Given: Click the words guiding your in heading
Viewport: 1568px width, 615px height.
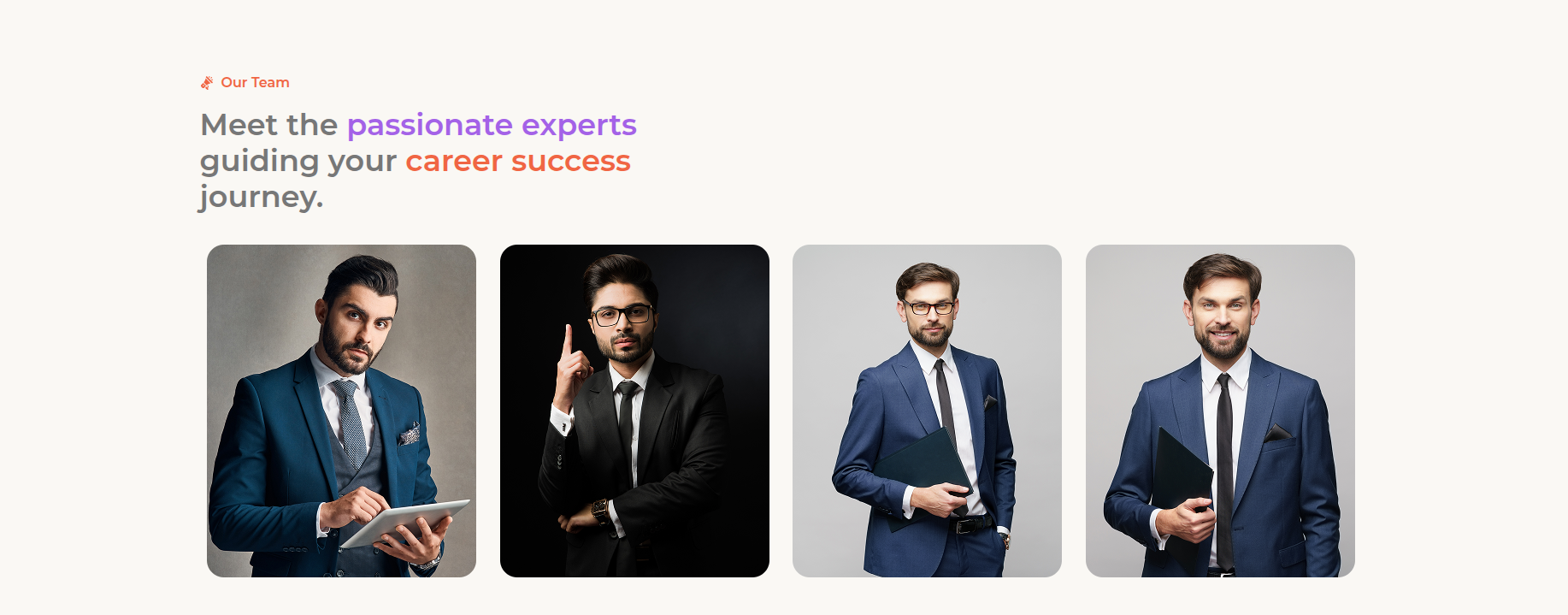Looking at the screenshot, I should (x=298, y=162).
